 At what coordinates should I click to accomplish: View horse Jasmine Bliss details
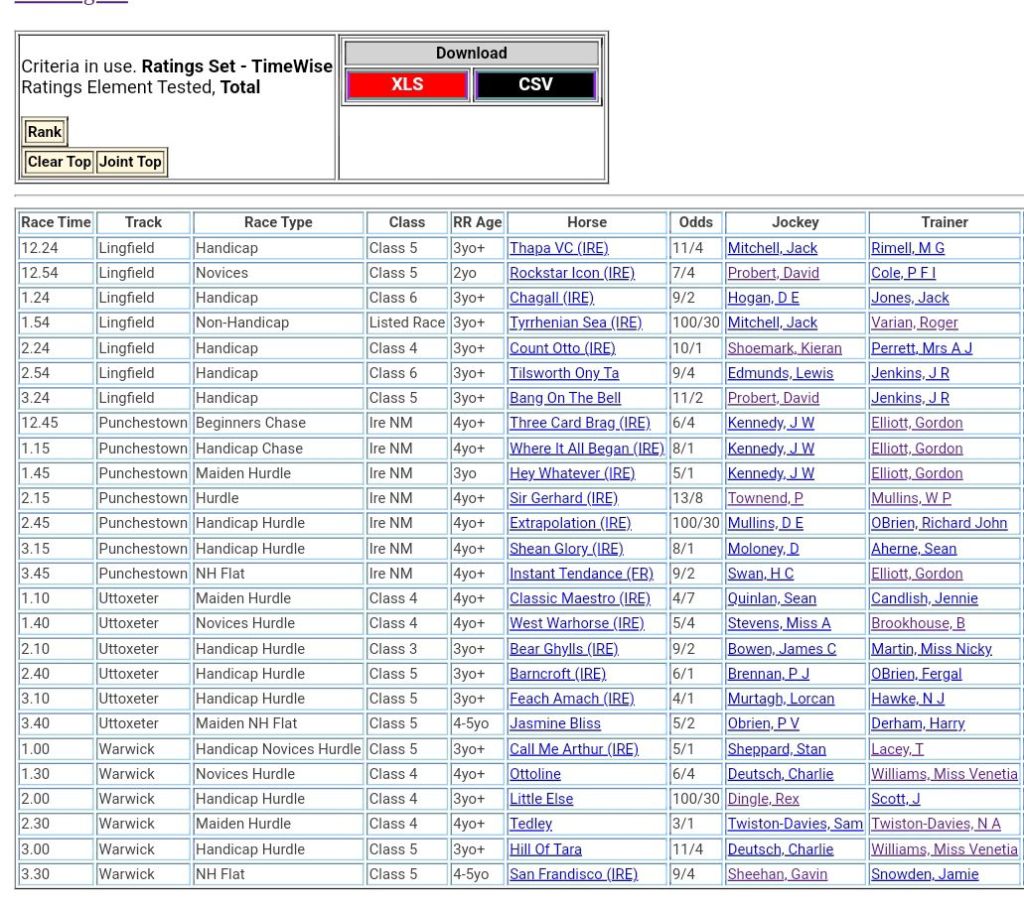click(x=555, y=723)
